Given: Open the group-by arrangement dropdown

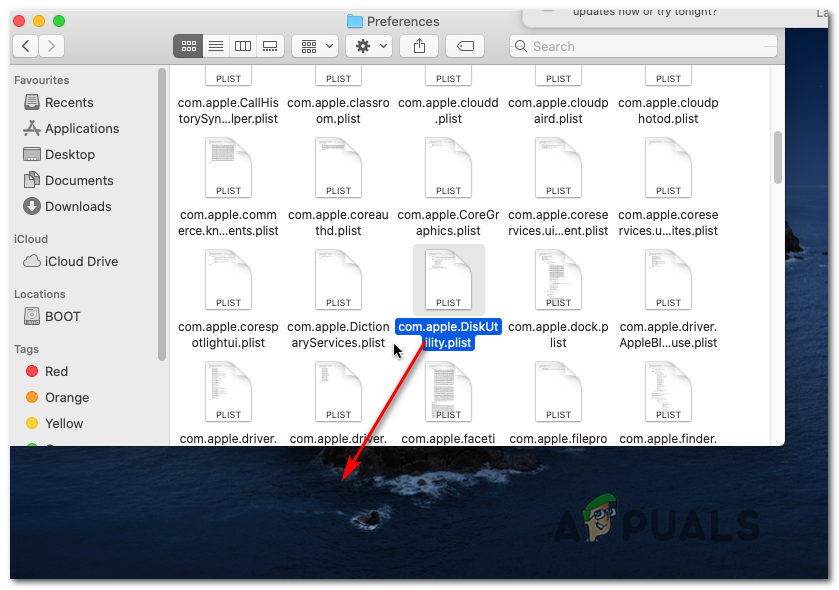Looking at the screenshot, I should point(315,46).
